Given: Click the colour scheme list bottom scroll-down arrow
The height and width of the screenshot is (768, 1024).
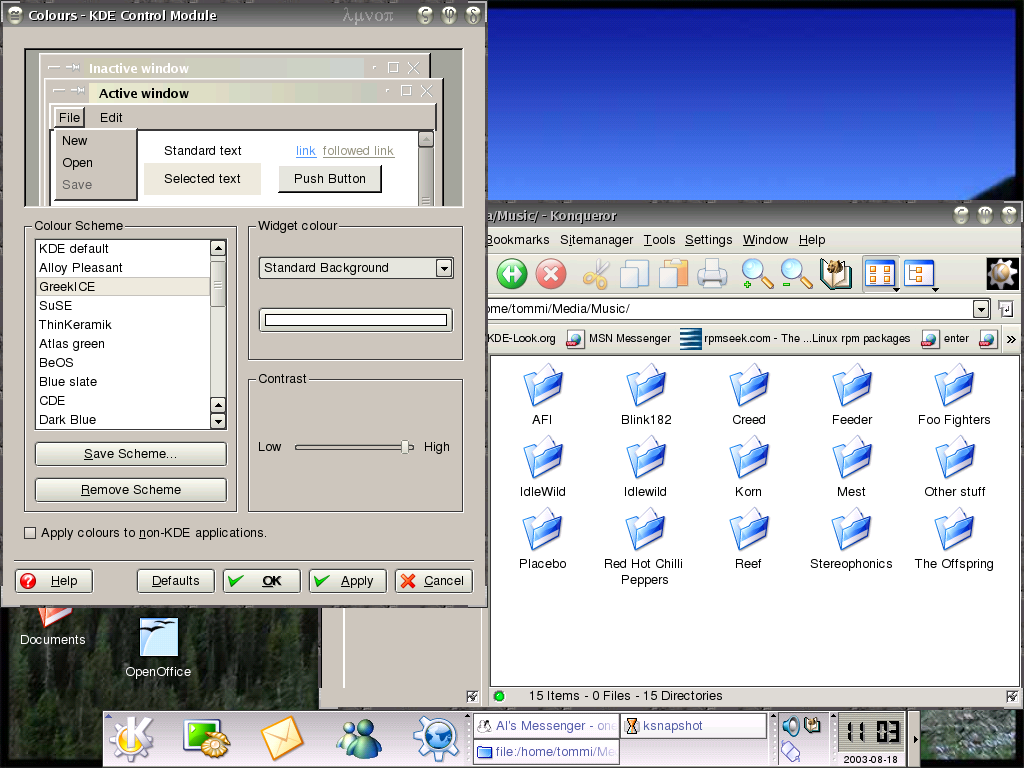Looking at the screenshot, I should (x=218, y=421).
